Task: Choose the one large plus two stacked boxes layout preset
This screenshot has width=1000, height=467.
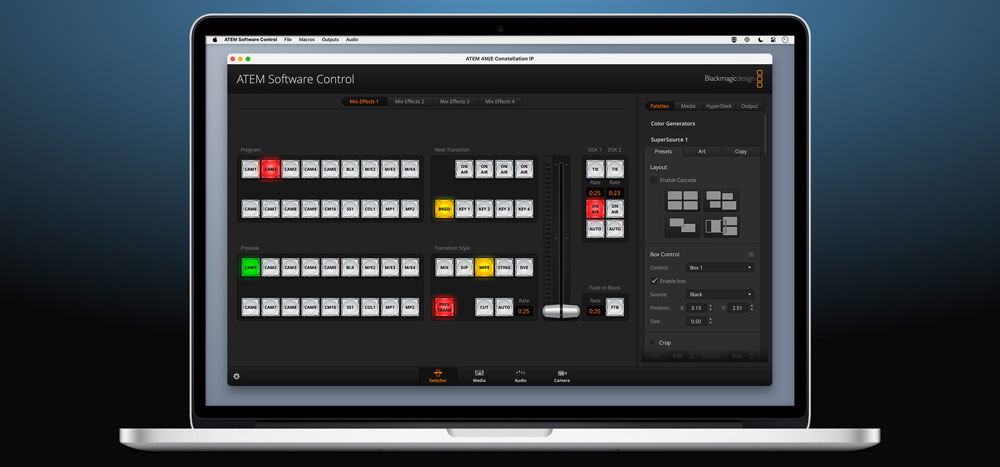Action: 721,226
